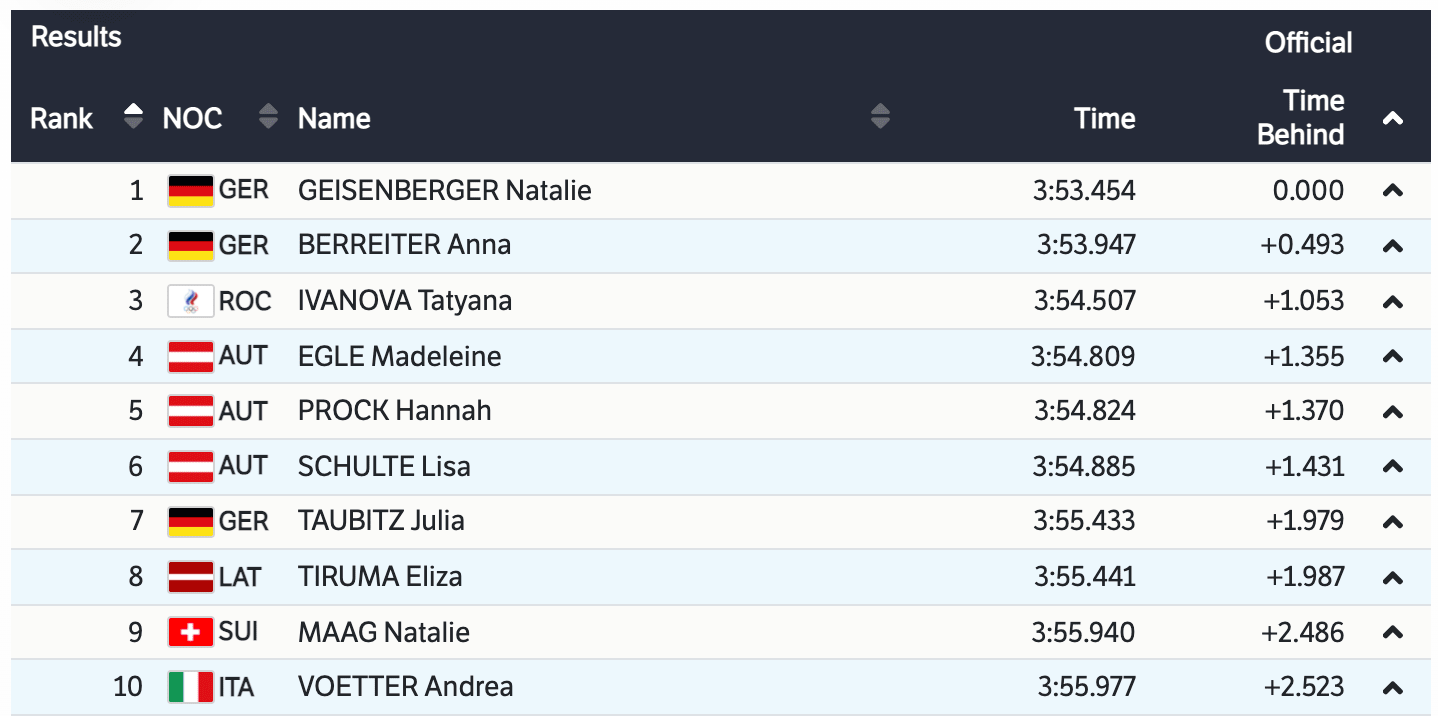Click the Germany flag beside GEISENBERGER Natalie

190,190
